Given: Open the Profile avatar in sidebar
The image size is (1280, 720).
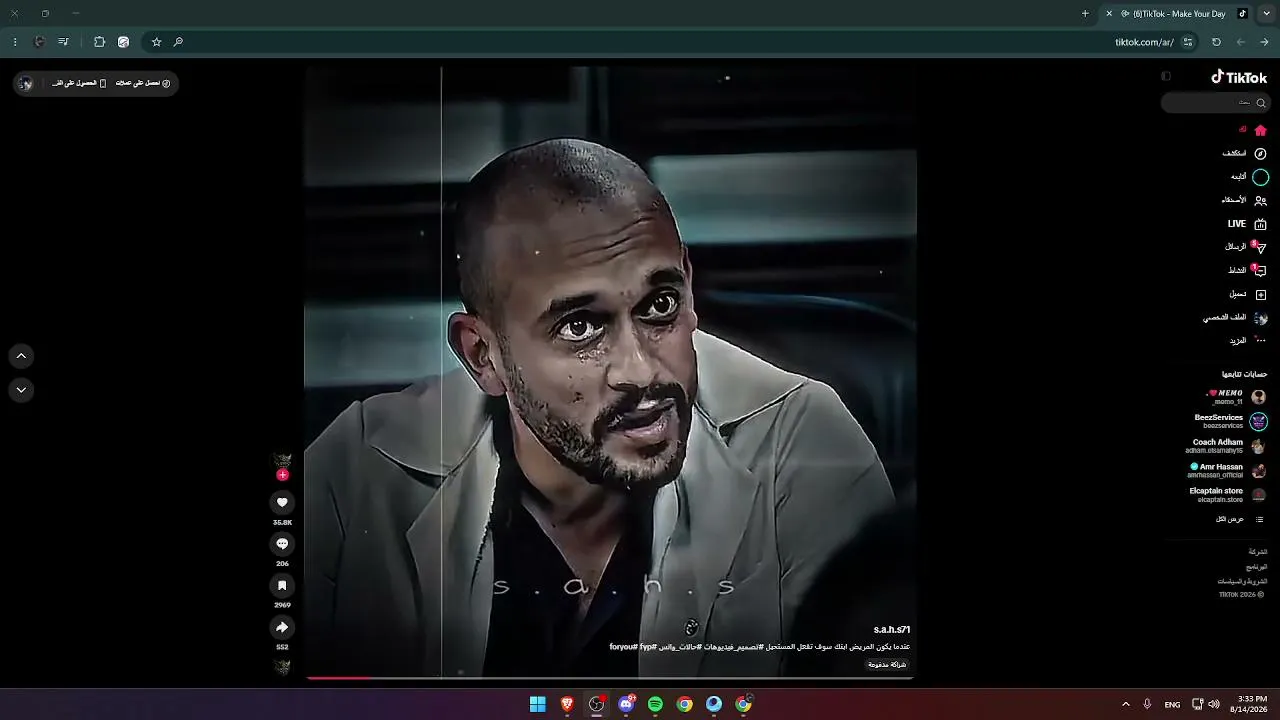Looking at the screenshot, I should (1260, 318).
